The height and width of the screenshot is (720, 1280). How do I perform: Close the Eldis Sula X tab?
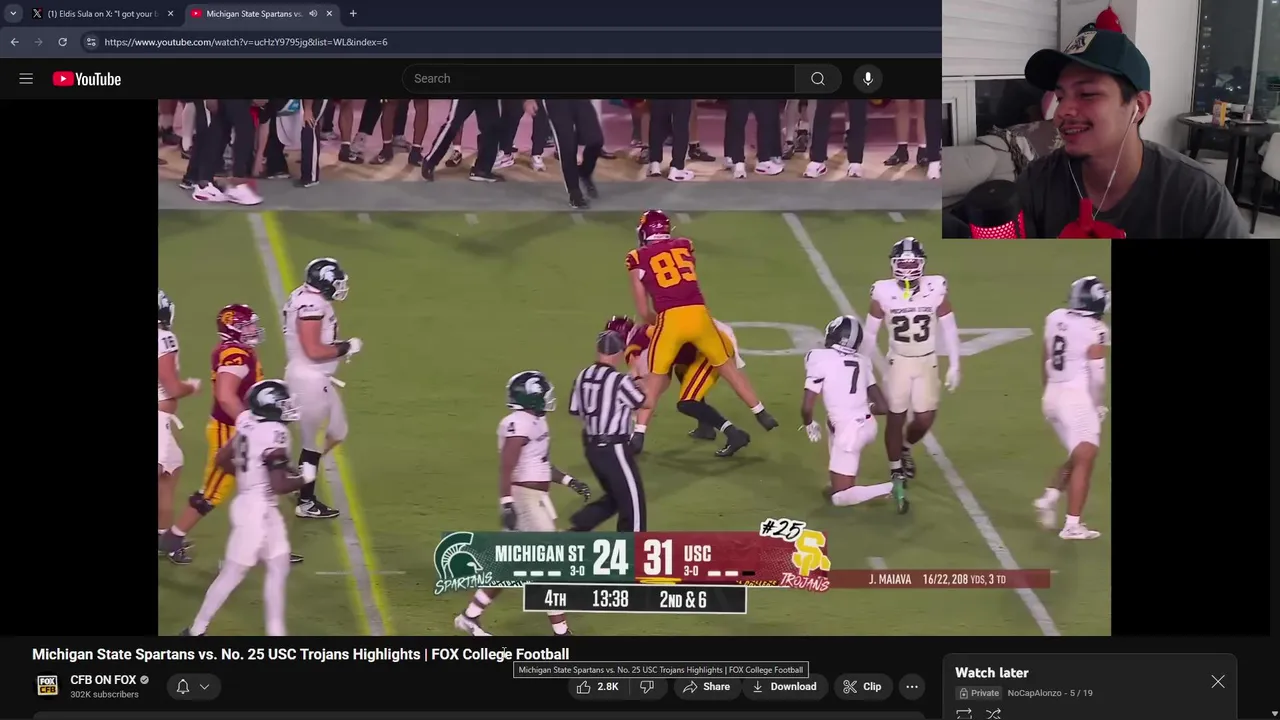pyautogui.click(x=170, y=14)
